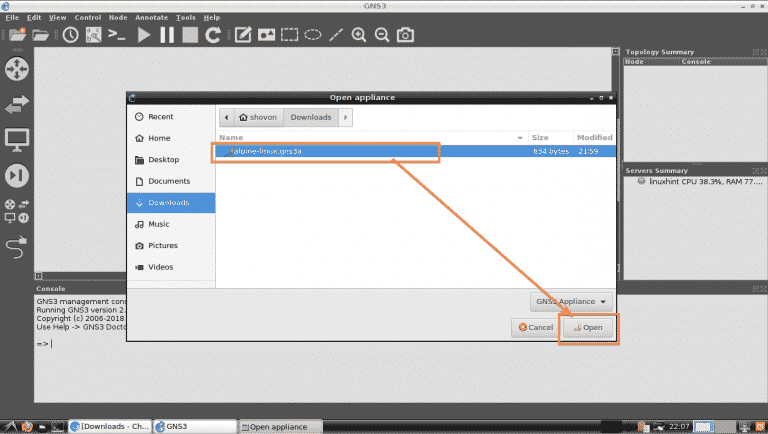Toggle show interface labels icon
The width and height of the screenshot is (768, 434).
(93, 35)
